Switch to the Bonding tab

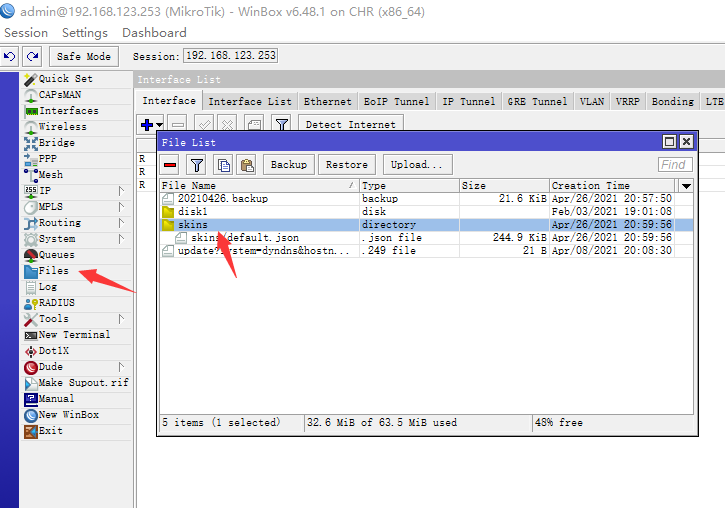pos(673,101)
